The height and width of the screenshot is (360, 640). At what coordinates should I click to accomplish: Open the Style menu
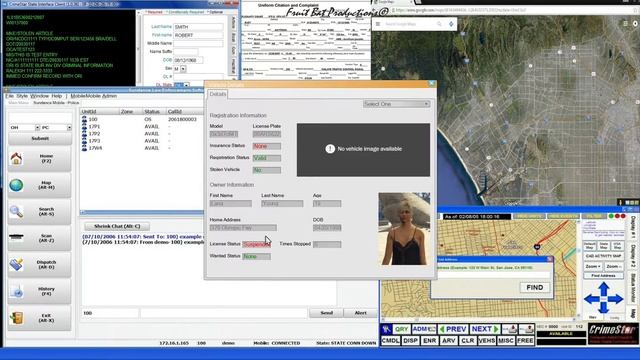[22, 96]
